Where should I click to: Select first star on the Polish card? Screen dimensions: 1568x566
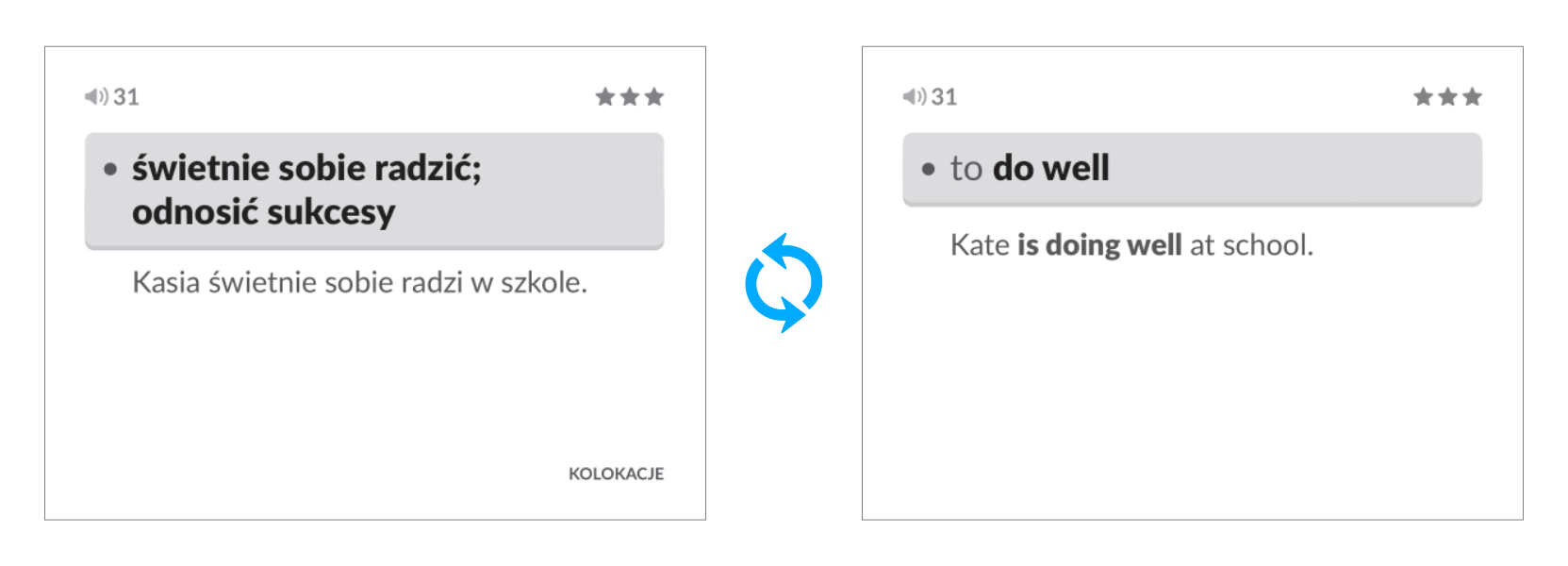click(x=605, y=97)
